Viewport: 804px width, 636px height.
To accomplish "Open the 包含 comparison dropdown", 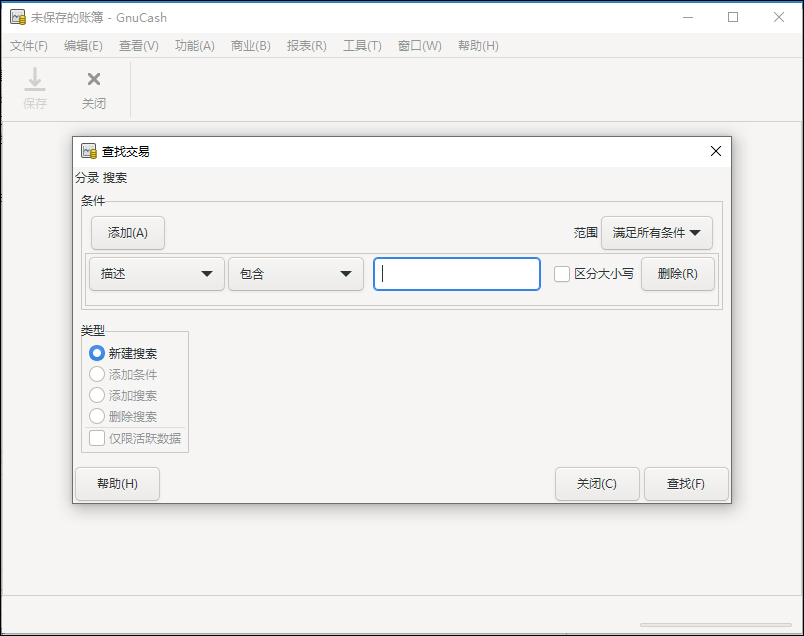I will [295, 273].
